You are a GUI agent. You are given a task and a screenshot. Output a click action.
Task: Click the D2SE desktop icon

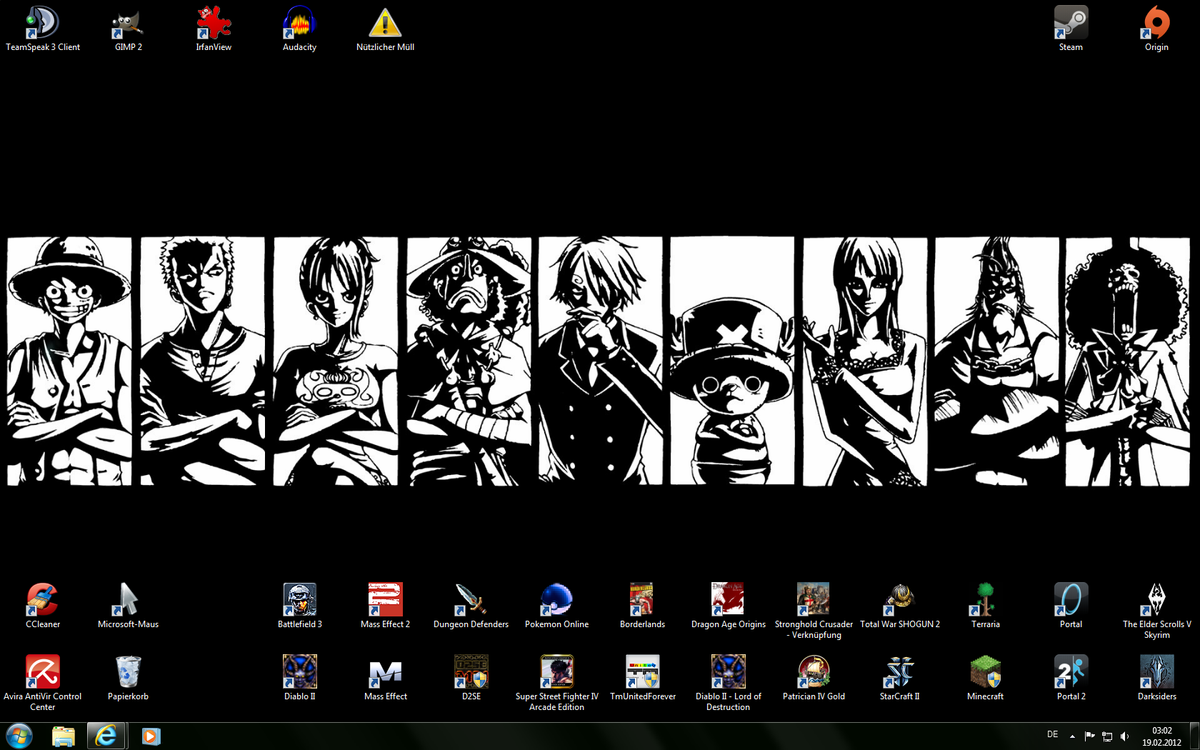471,678
